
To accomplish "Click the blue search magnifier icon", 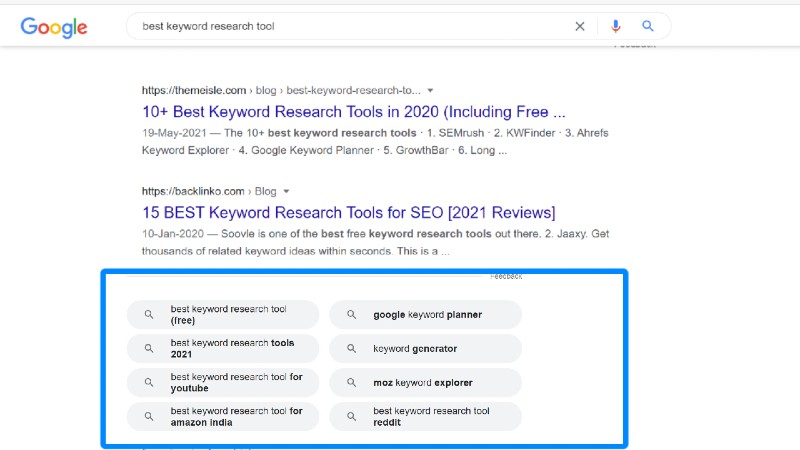I will click(x=648, y=26).
